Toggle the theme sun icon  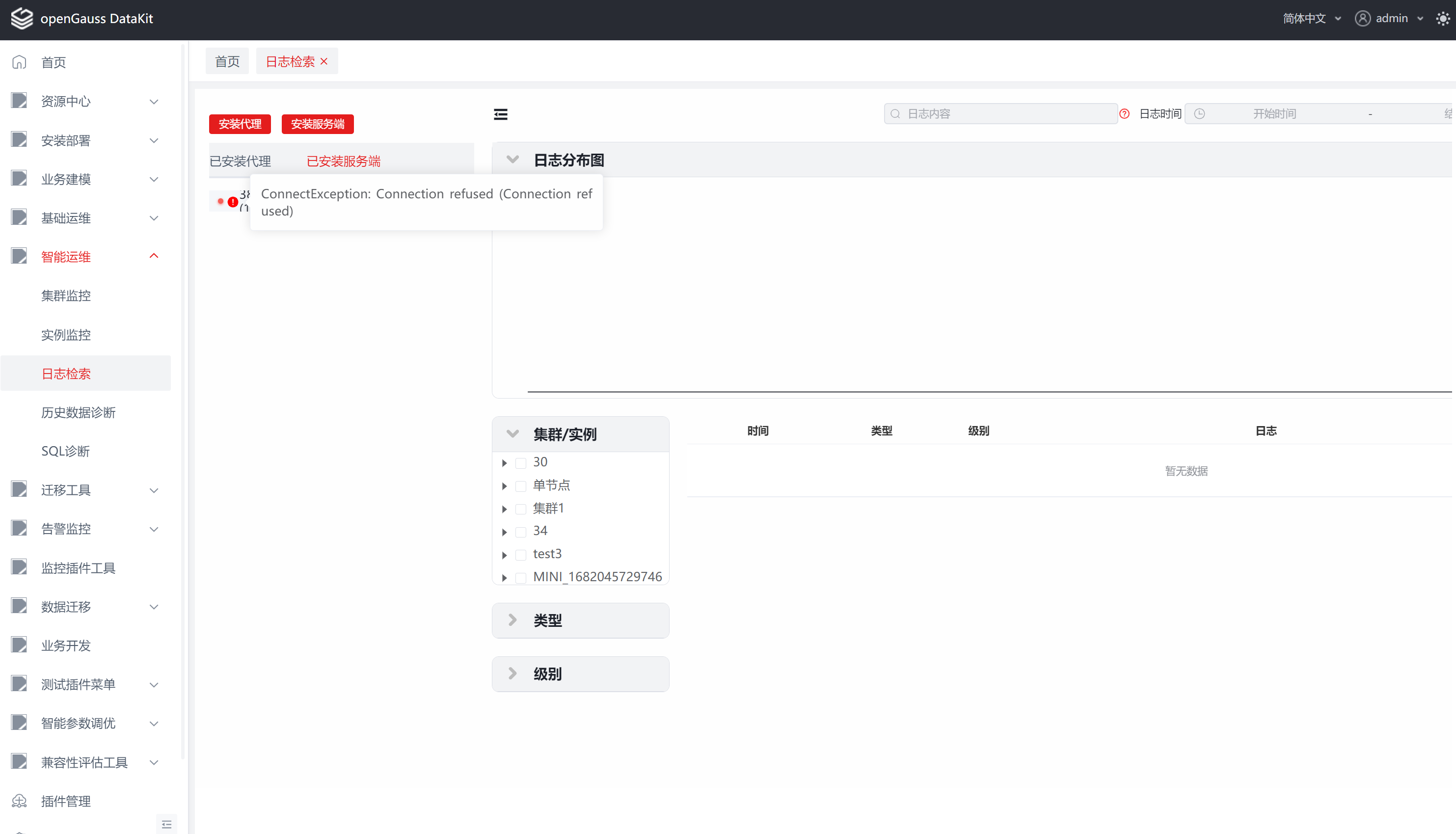[1442, 18]
